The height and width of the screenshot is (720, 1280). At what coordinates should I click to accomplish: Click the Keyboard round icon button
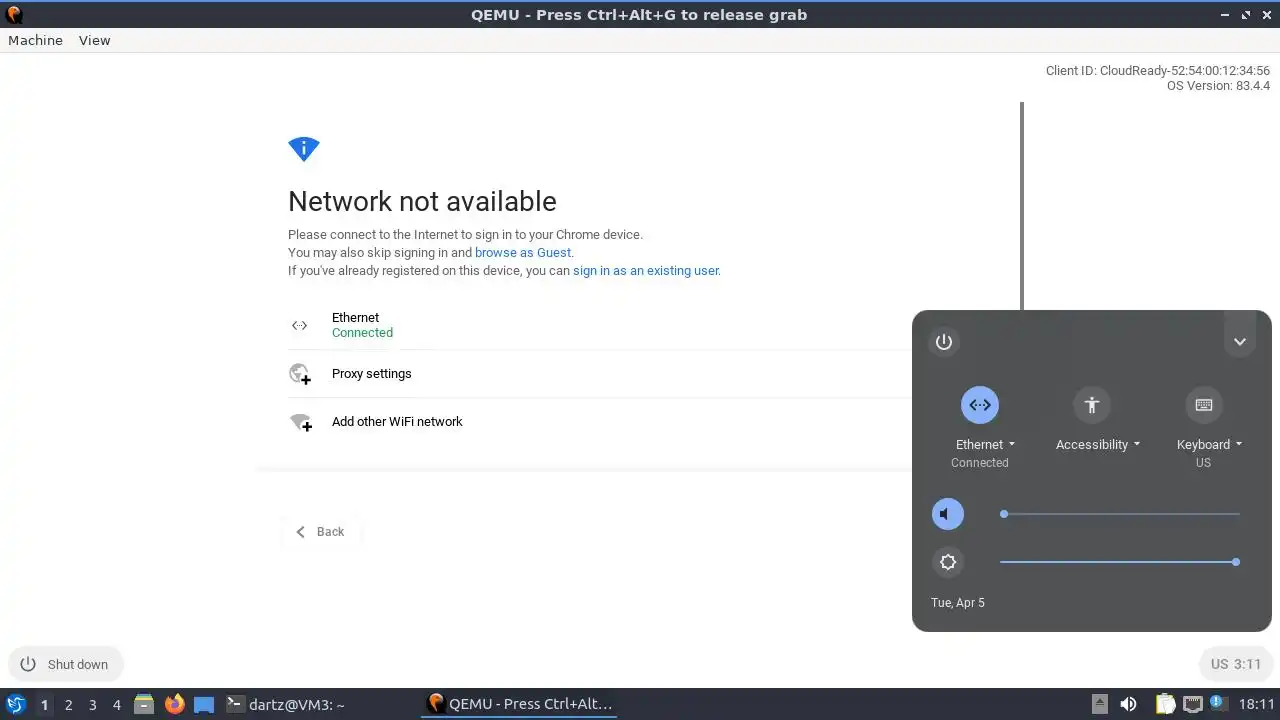point(1203,405)
